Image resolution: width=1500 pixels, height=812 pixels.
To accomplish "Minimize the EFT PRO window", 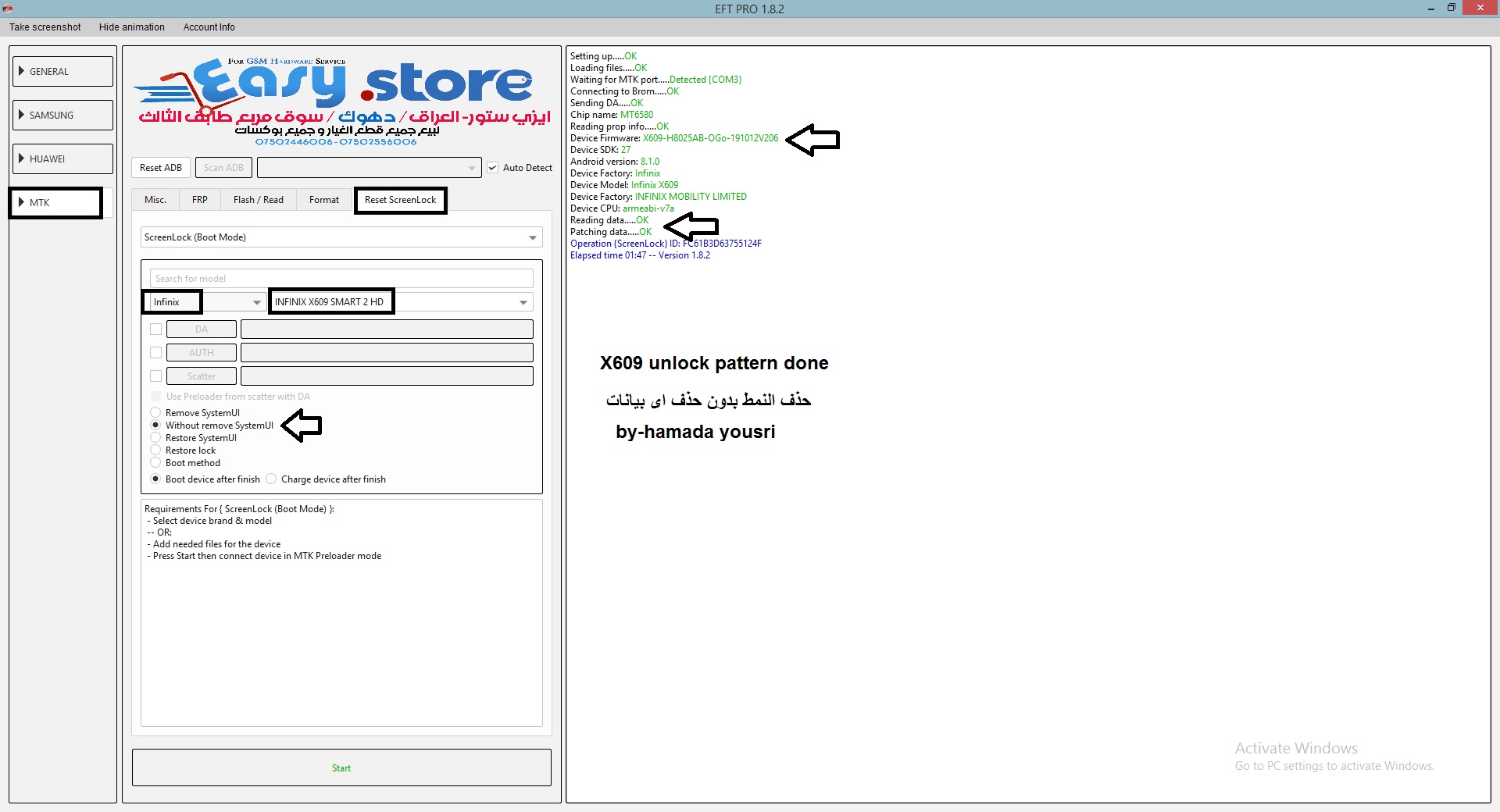I will (1431, 9).
